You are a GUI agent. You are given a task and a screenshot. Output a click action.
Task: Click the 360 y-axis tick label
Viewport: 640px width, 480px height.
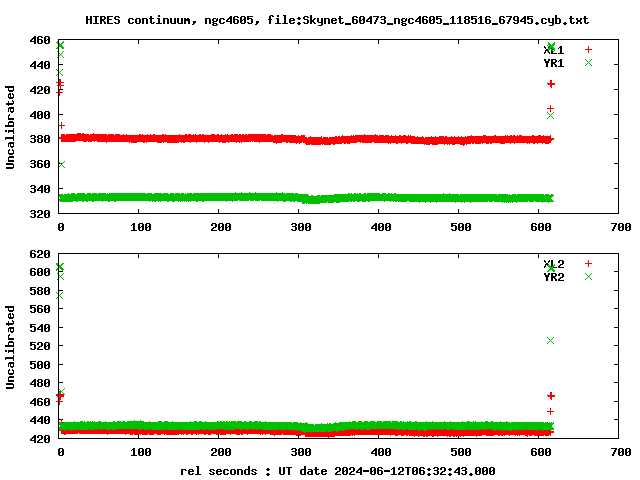[40, 164]
